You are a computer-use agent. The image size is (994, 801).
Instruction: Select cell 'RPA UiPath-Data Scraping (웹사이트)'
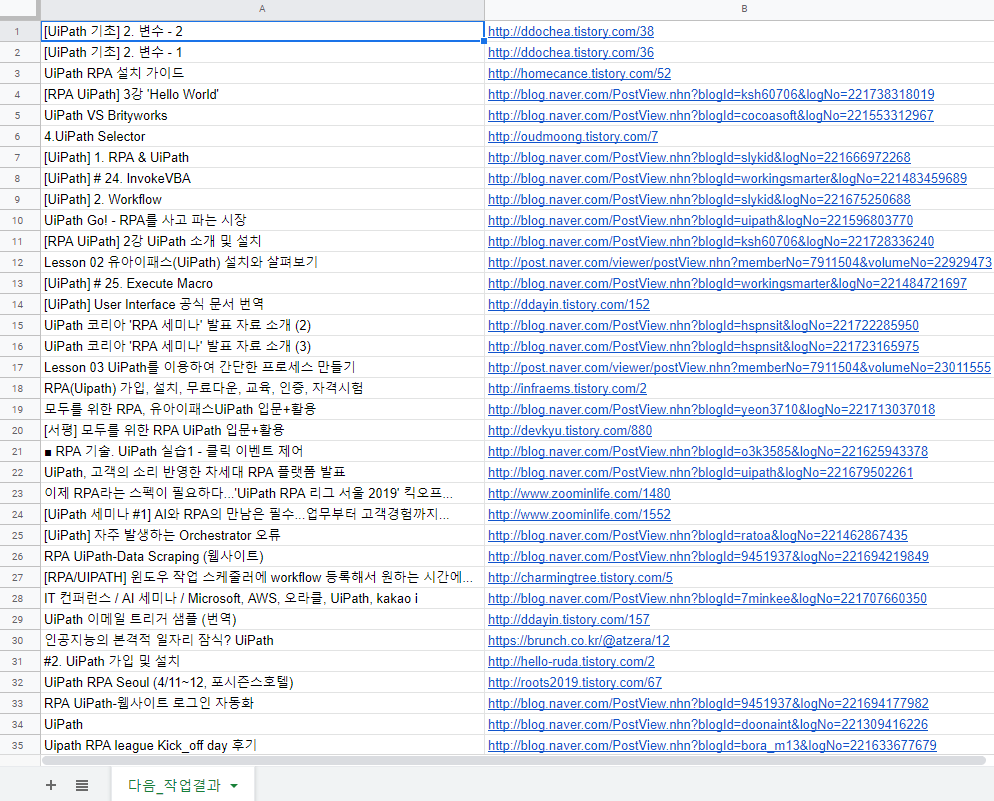pos(262,556)
